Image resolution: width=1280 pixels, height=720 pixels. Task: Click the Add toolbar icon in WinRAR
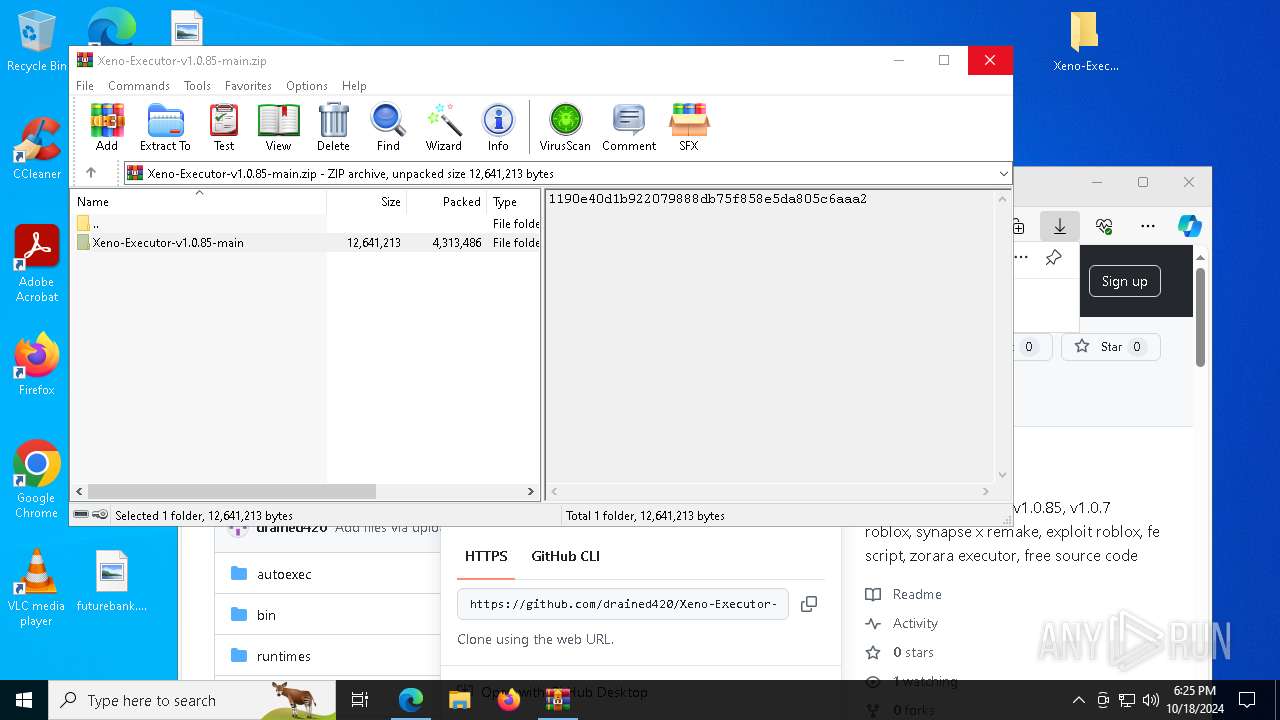[x=107, y=127]
